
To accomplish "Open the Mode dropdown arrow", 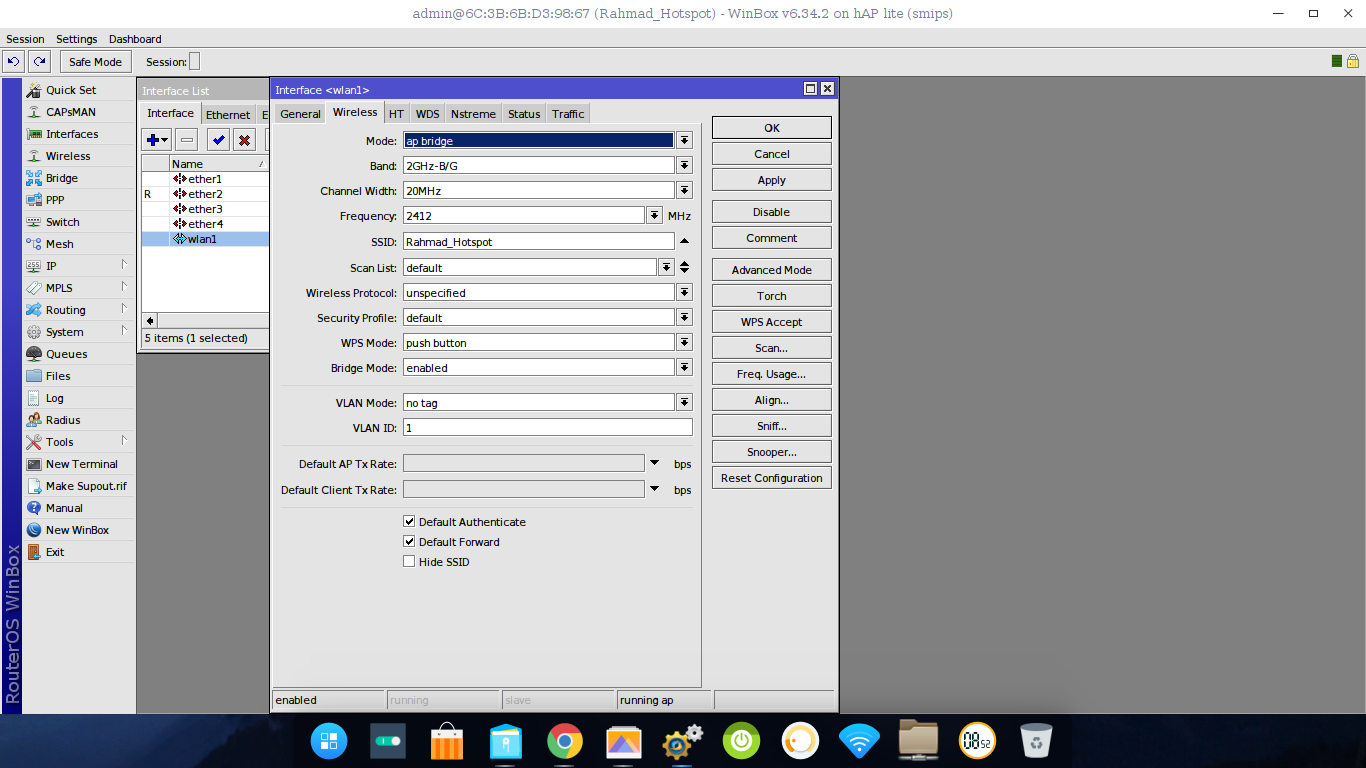I will 685,141.
